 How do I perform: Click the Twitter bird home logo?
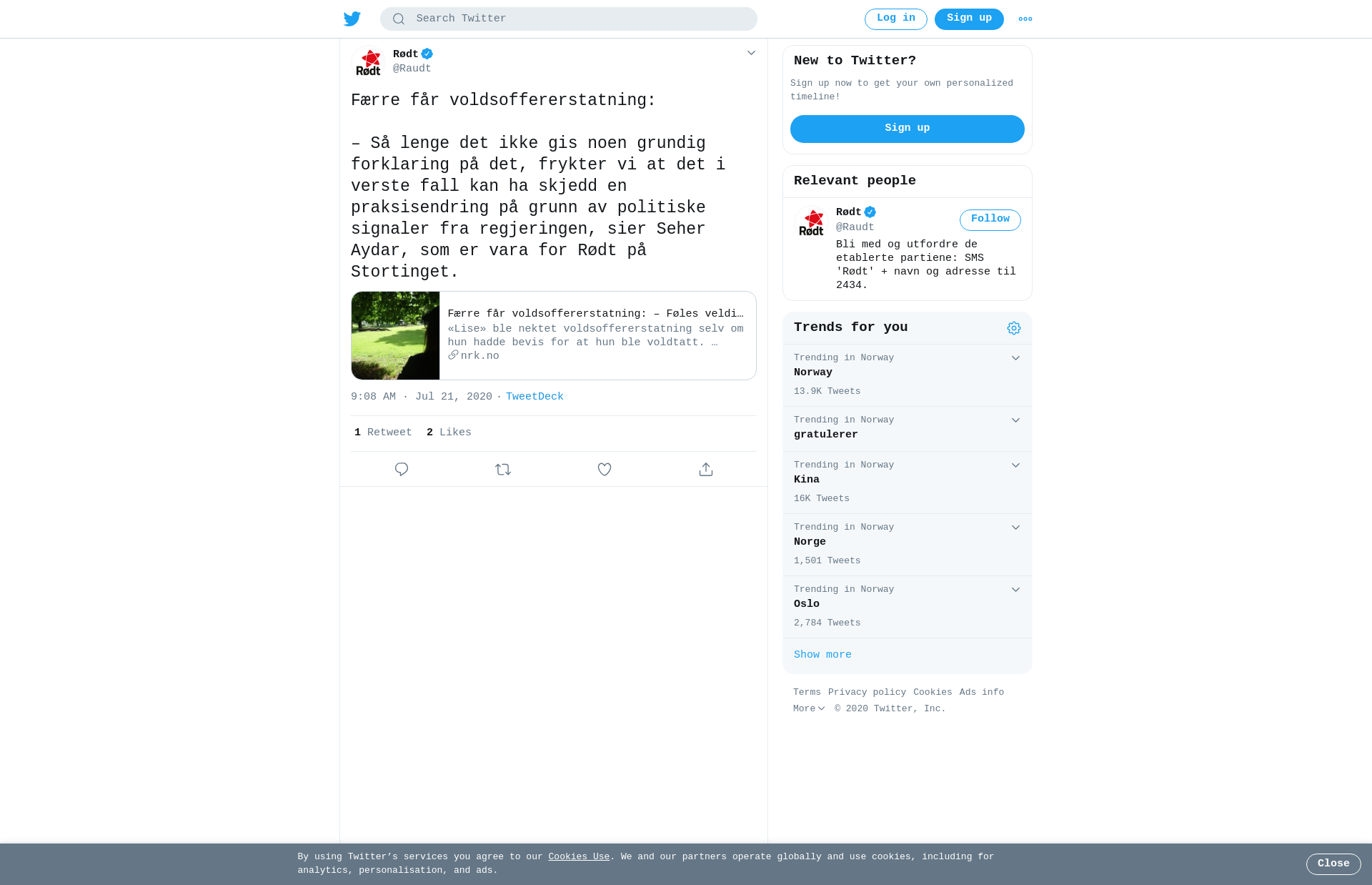pyautogui.click(x=352, y=19)
